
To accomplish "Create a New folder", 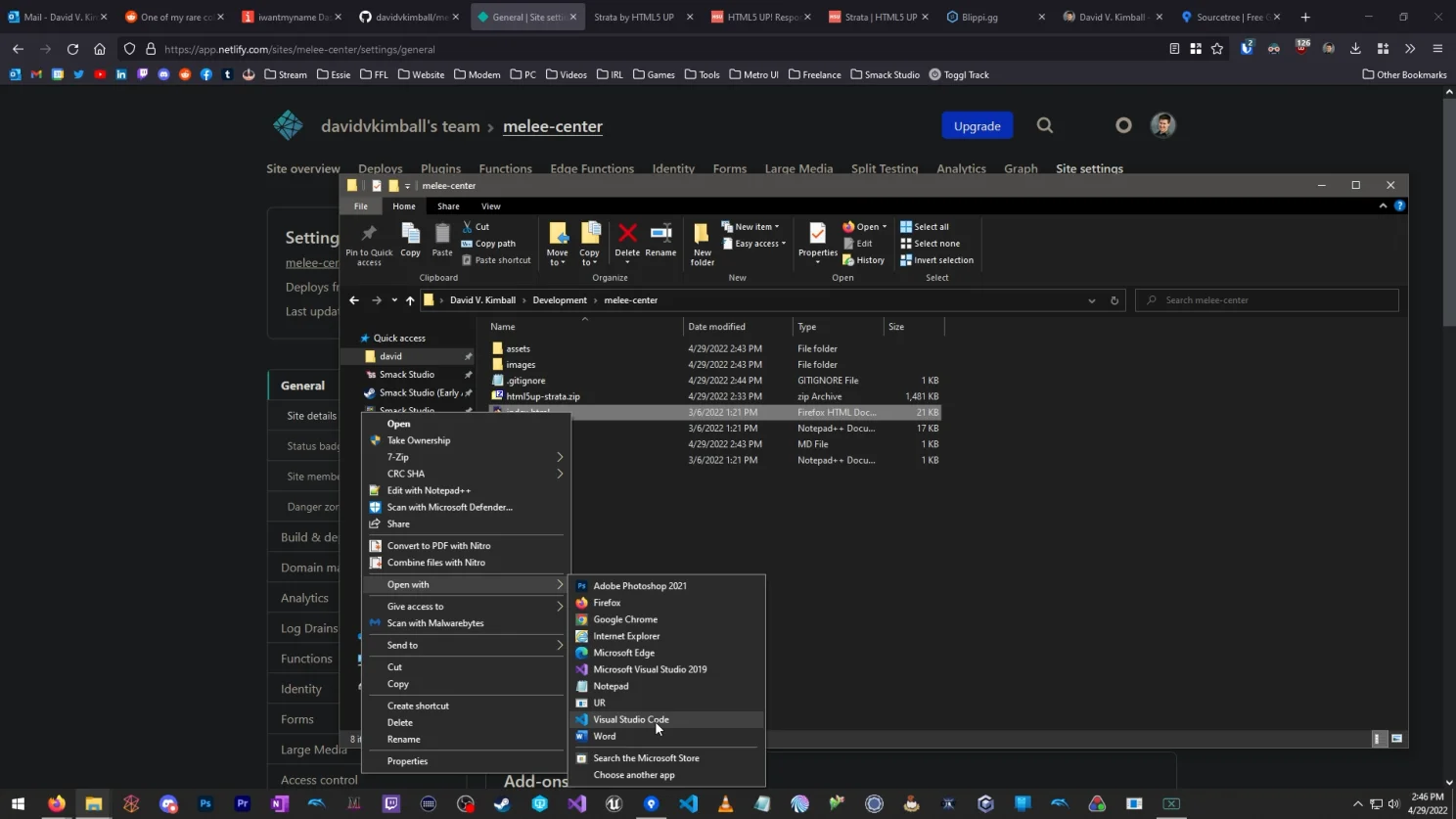I will pos(702,242).
